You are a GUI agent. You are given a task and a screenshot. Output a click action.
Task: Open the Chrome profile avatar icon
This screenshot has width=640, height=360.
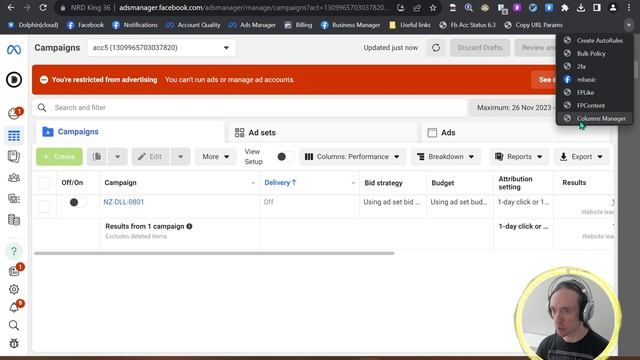tap(613, 8)
